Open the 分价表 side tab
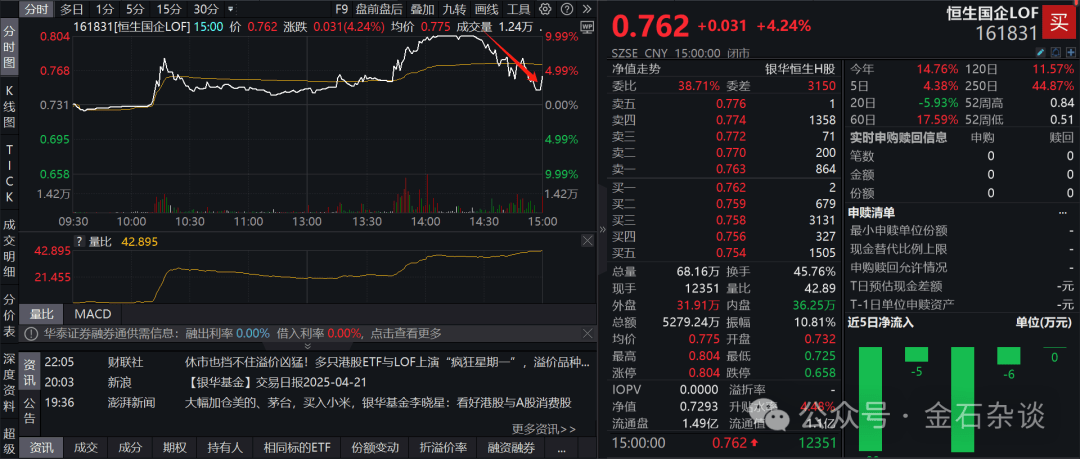 tap(9, 316)
